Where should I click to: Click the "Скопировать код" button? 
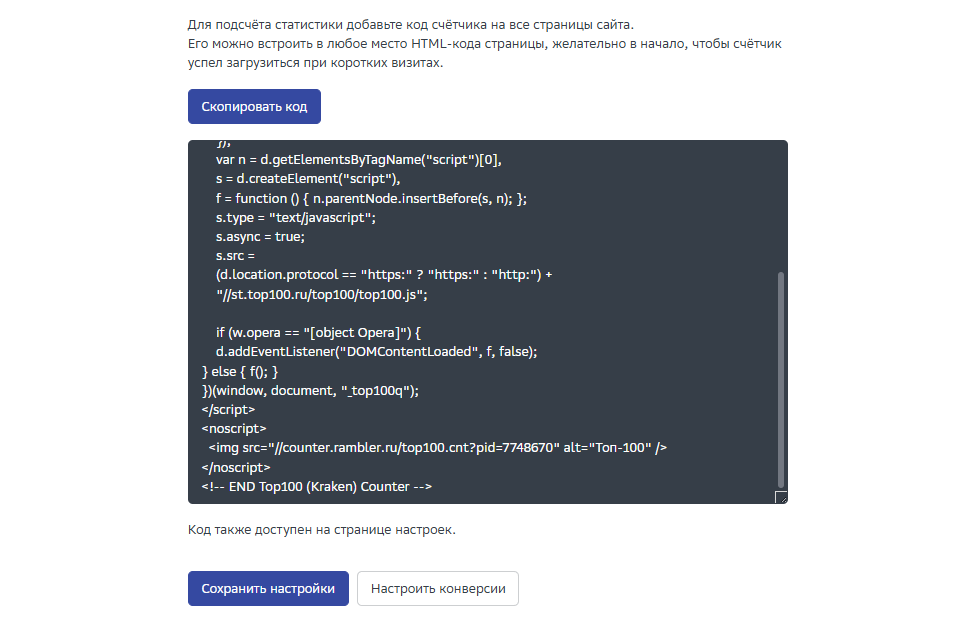[x=254, y=106]
